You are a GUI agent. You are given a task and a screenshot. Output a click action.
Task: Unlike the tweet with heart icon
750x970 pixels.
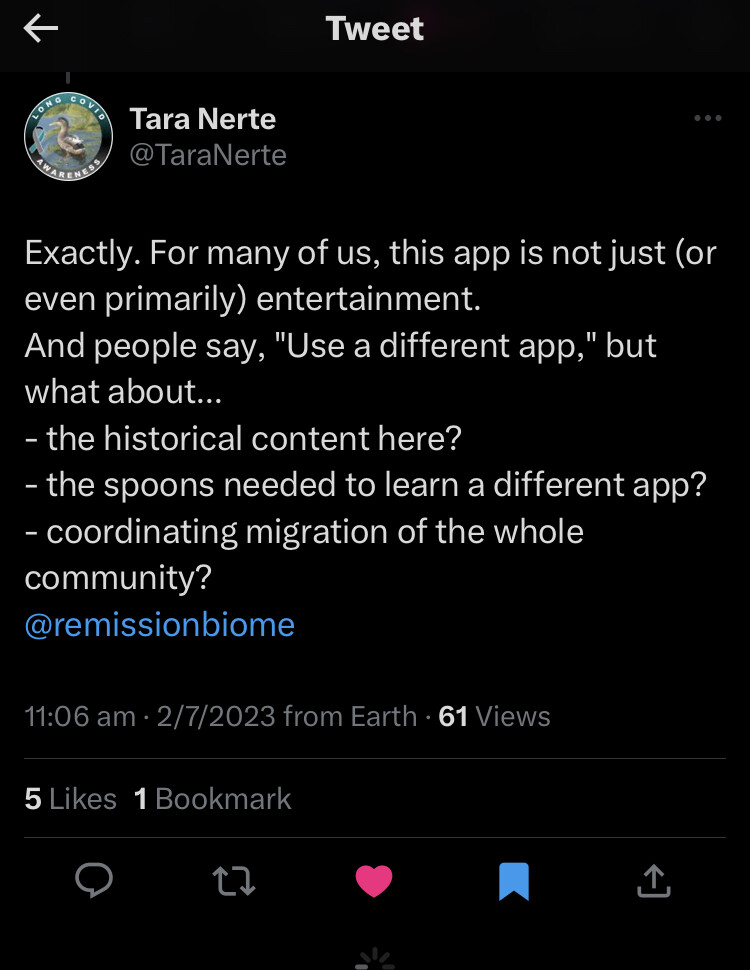374,880
